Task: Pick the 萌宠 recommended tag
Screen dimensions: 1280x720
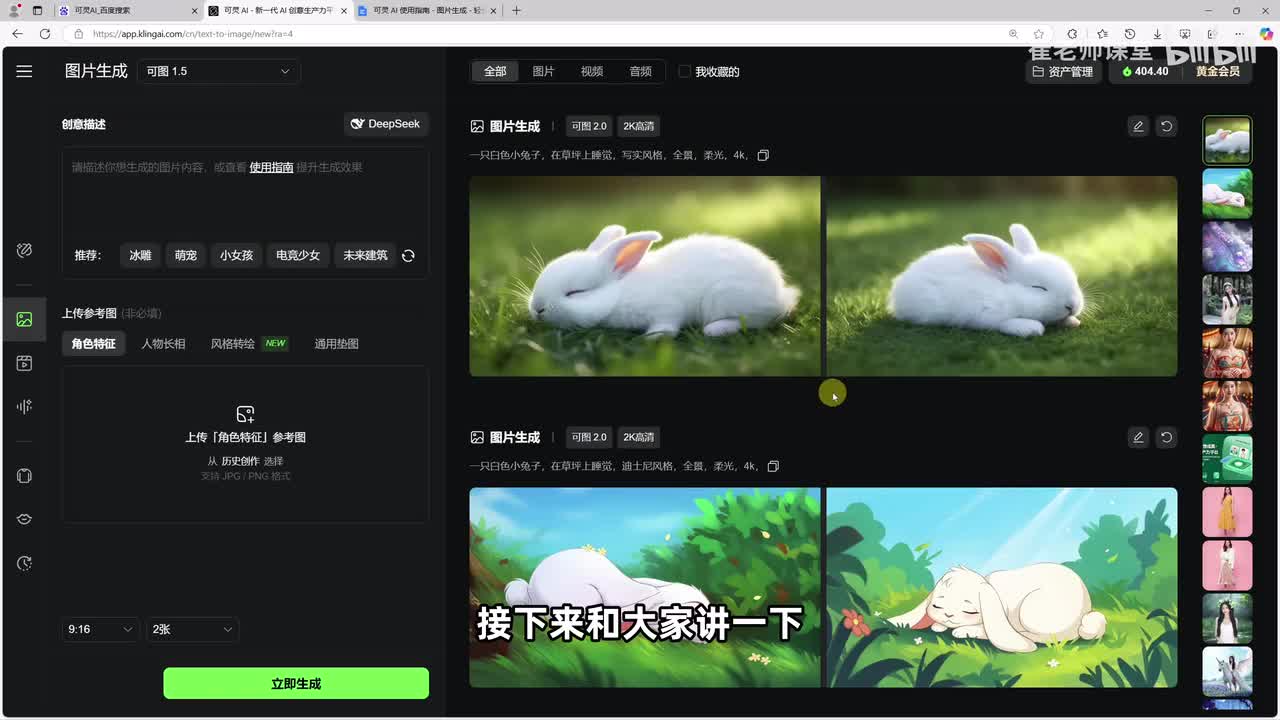Action: [x=186, y=255]
